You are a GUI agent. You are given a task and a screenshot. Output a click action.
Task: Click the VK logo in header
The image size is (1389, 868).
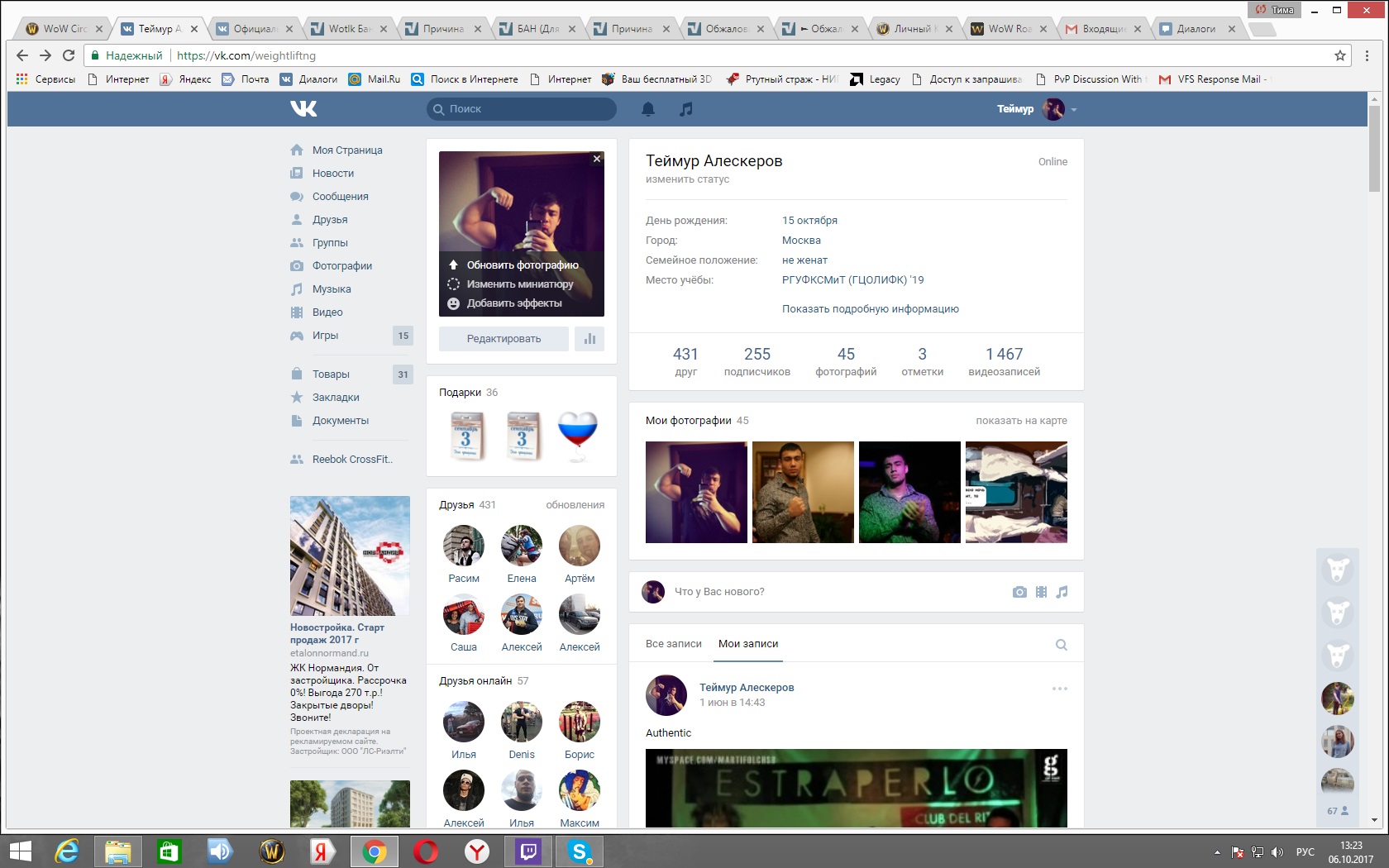pyautogui.click(x=303, y=108)
